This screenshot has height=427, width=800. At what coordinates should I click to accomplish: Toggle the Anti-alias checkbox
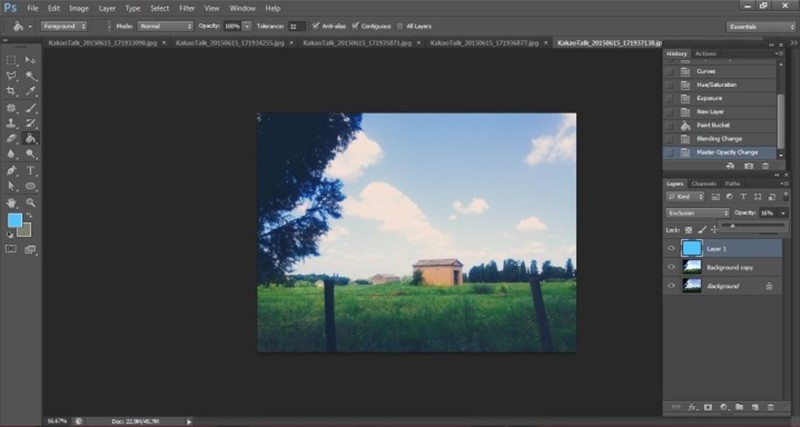[316, 26]
